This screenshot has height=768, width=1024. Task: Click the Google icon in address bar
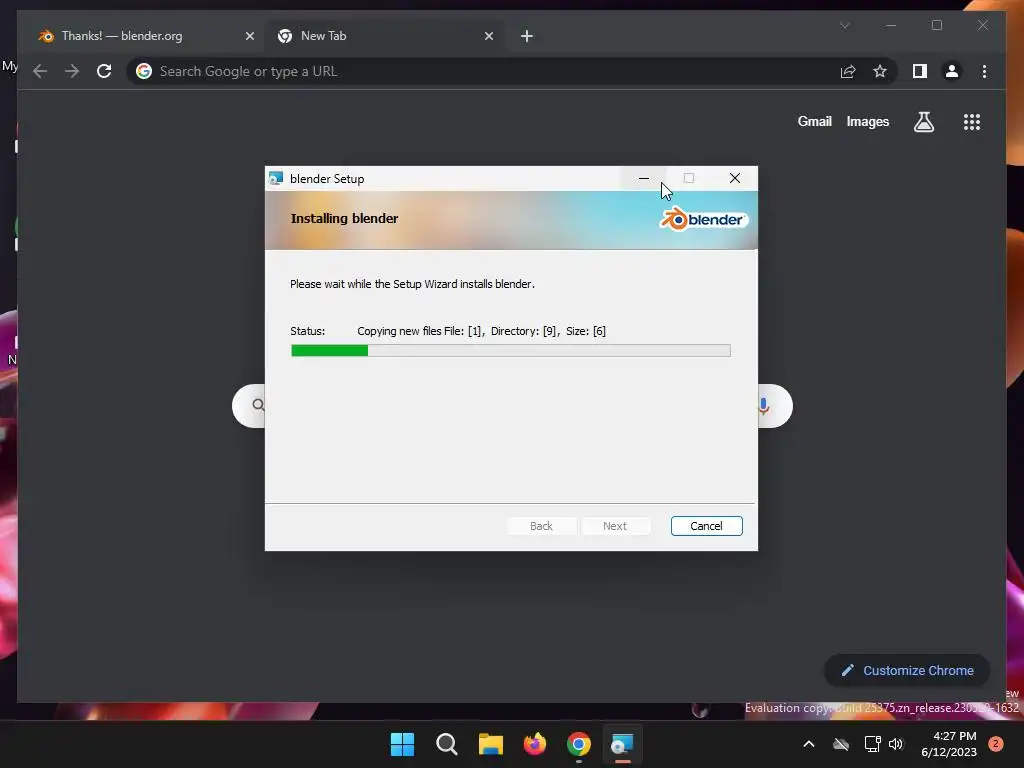point(144,71)
